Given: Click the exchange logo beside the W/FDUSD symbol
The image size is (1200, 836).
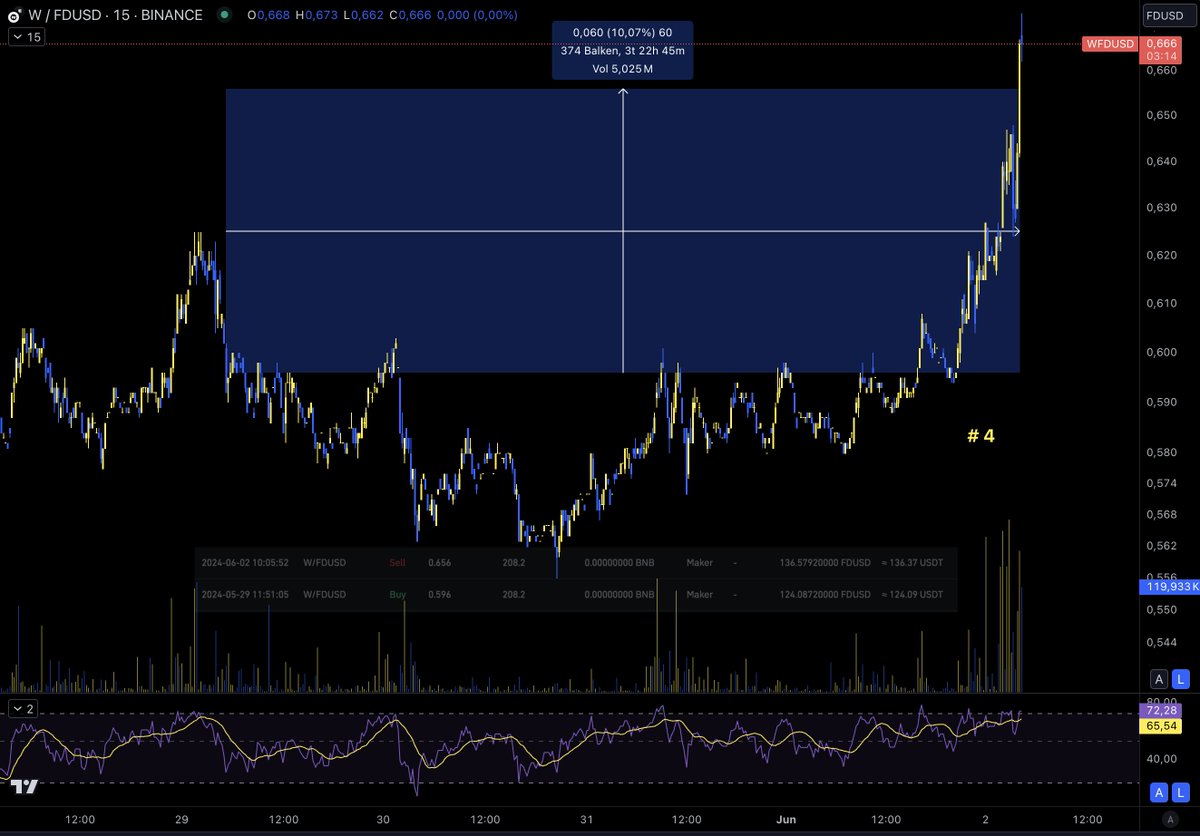Looking at the screenshot, I should coord(13,15).
